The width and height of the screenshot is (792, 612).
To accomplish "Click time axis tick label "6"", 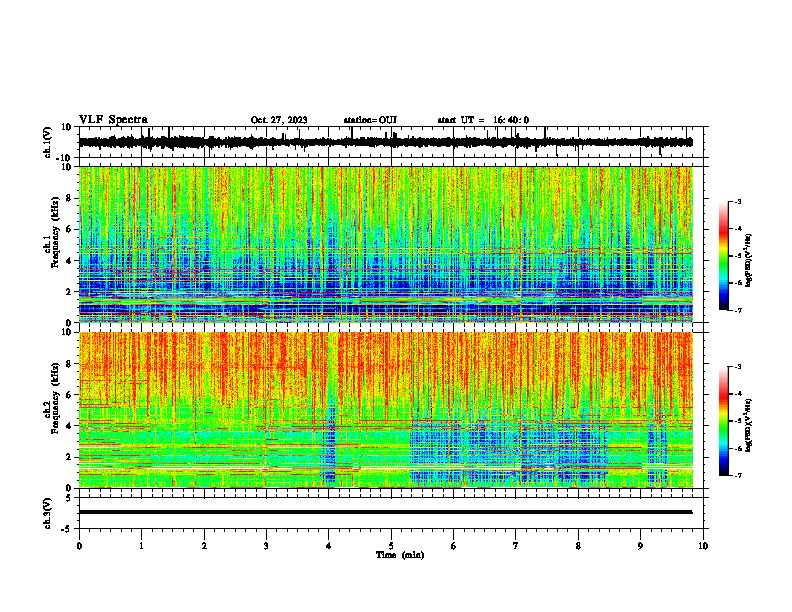I will coord(454,546).
